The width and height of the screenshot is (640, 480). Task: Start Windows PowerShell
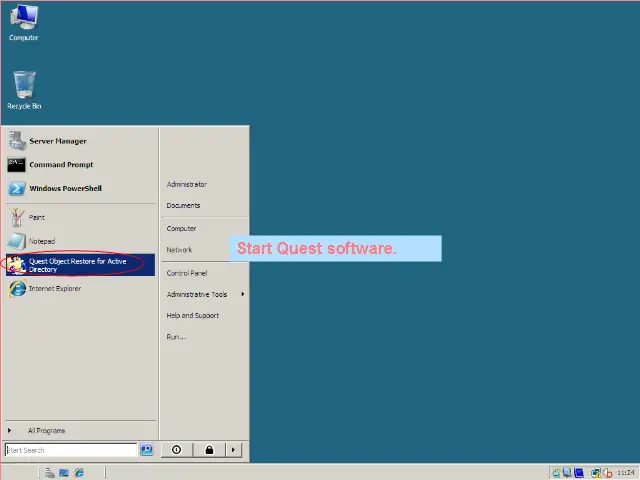pos(64,188)
